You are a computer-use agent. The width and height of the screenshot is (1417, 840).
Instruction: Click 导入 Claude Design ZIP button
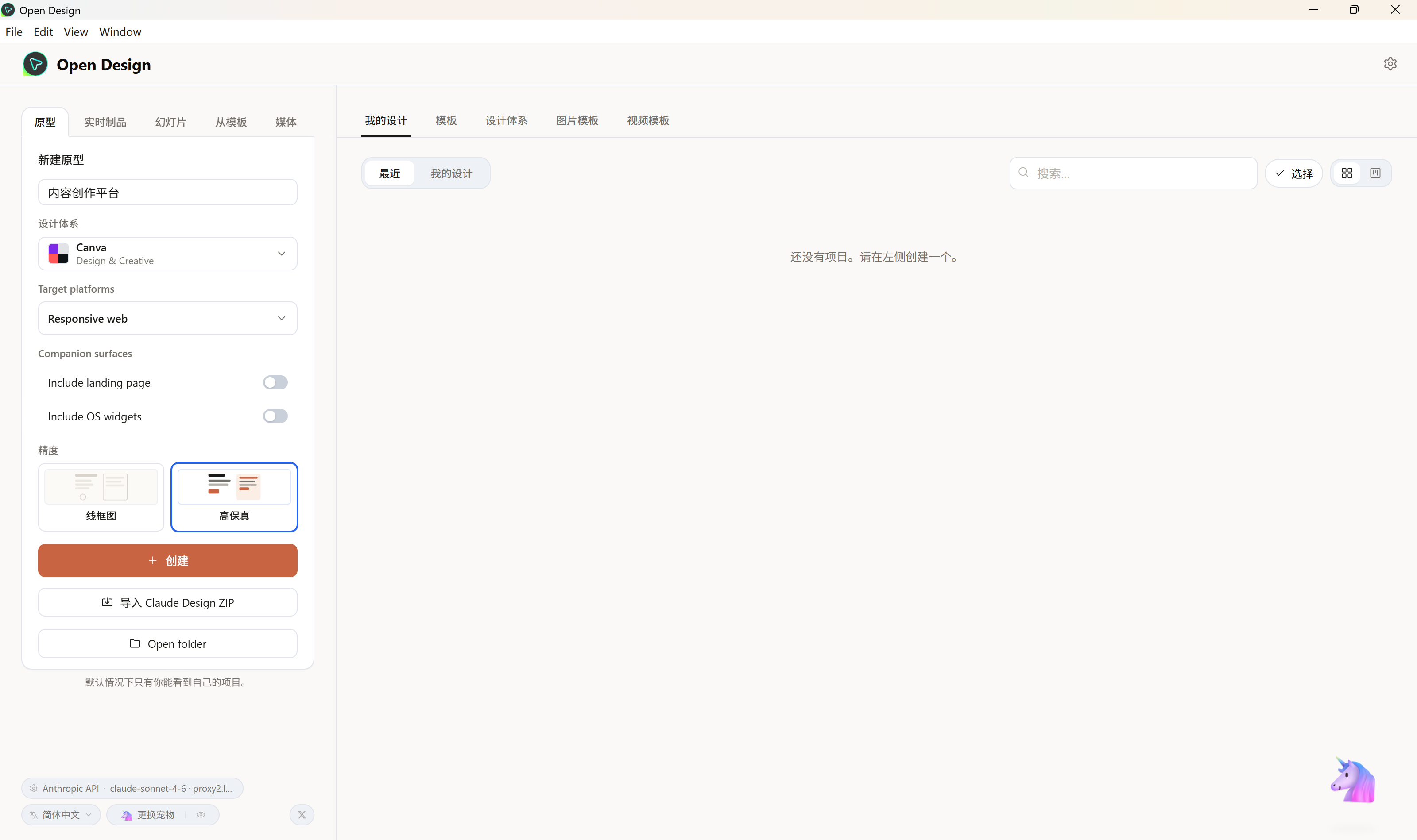click(168, 602)
